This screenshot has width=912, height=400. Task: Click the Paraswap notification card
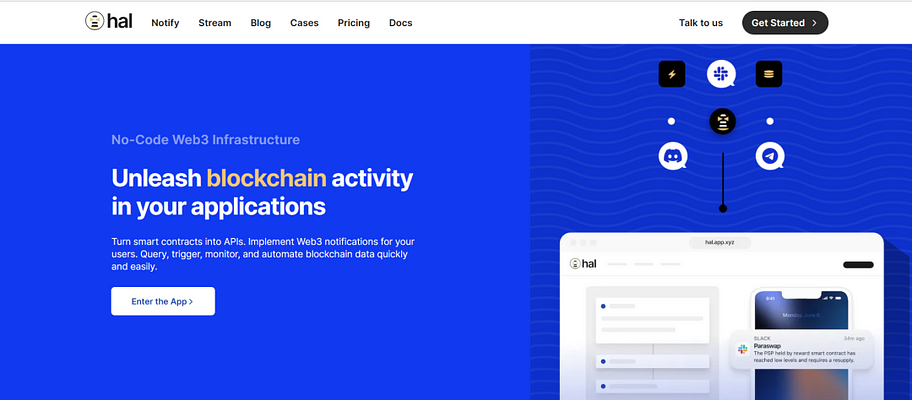[801, 349]
